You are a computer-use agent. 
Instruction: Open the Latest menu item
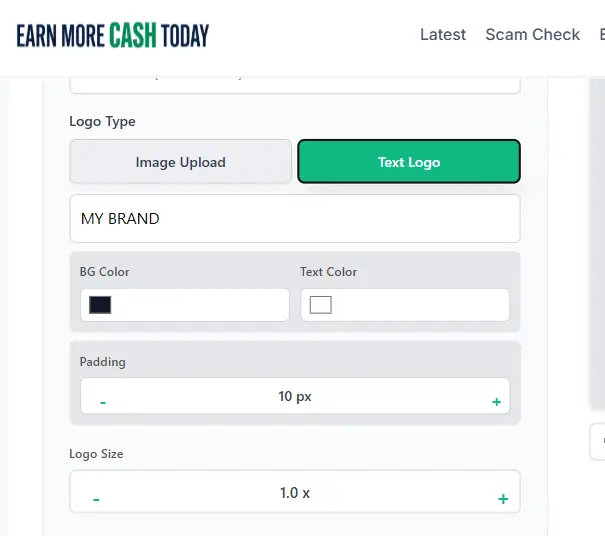coord(442,35)
